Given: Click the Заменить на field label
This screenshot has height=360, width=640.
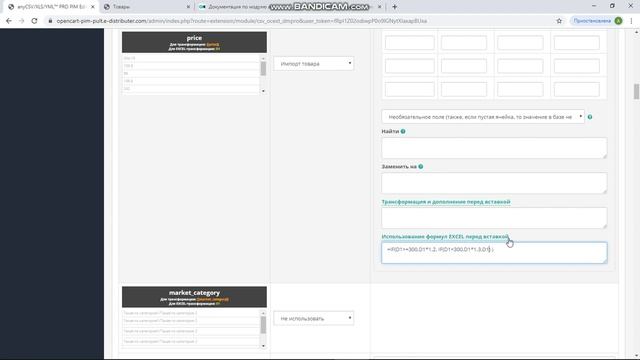Looking at the screenshot, I should click(x=399, y=167).
